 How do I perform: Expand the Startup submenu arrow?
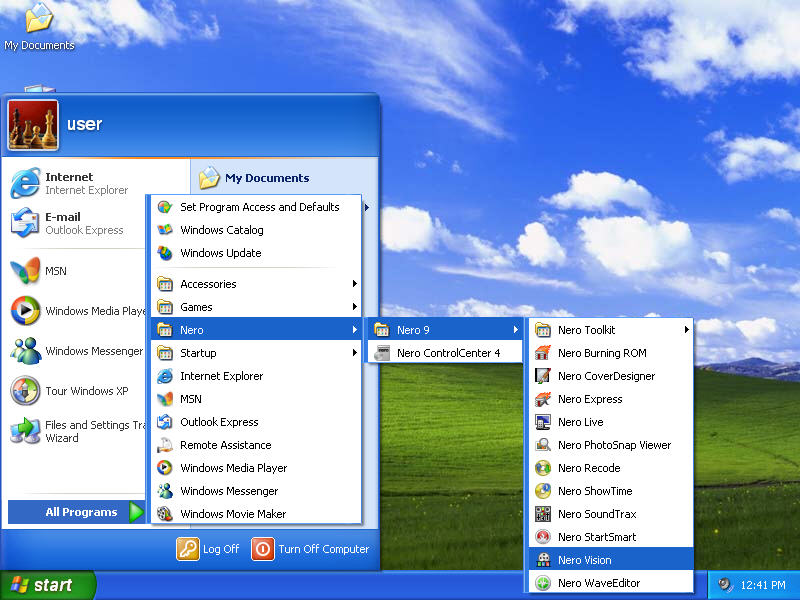pos(355,353)
